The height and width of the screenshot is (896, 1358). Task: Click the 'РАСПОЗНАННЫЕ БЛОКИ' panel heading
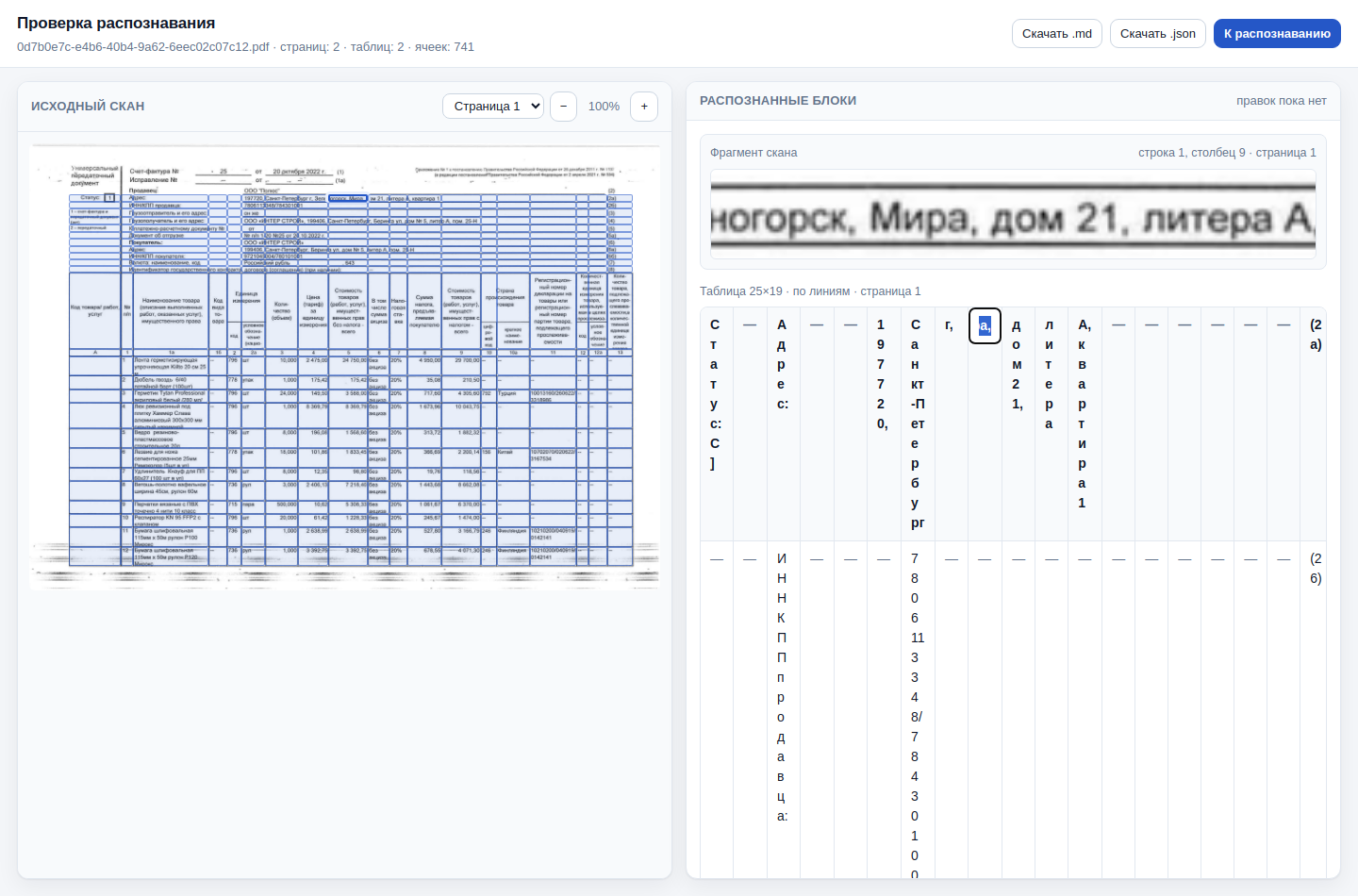[778, 101]
